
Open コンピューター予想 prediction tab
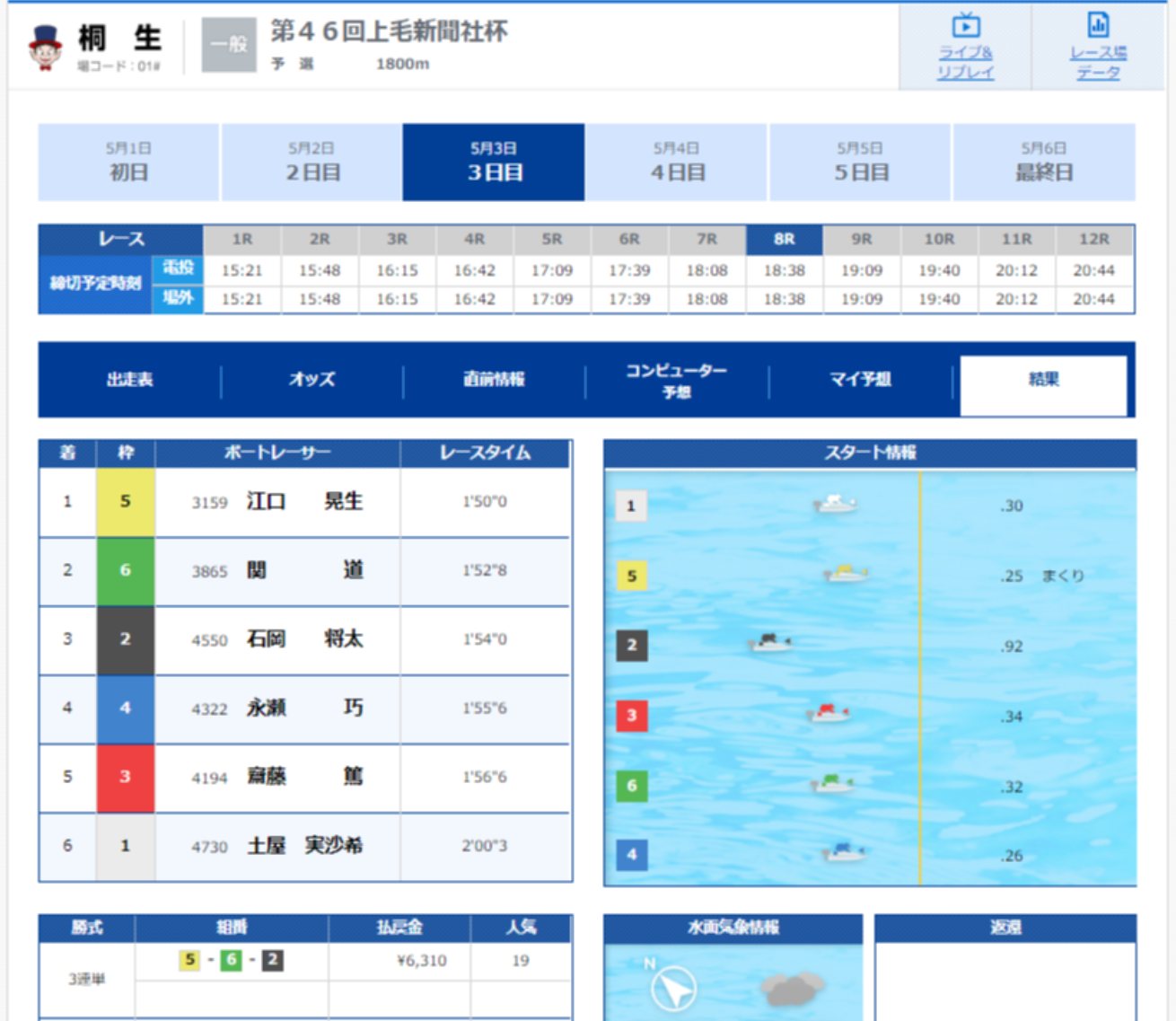pyautogui.click(x=676, y=380)
